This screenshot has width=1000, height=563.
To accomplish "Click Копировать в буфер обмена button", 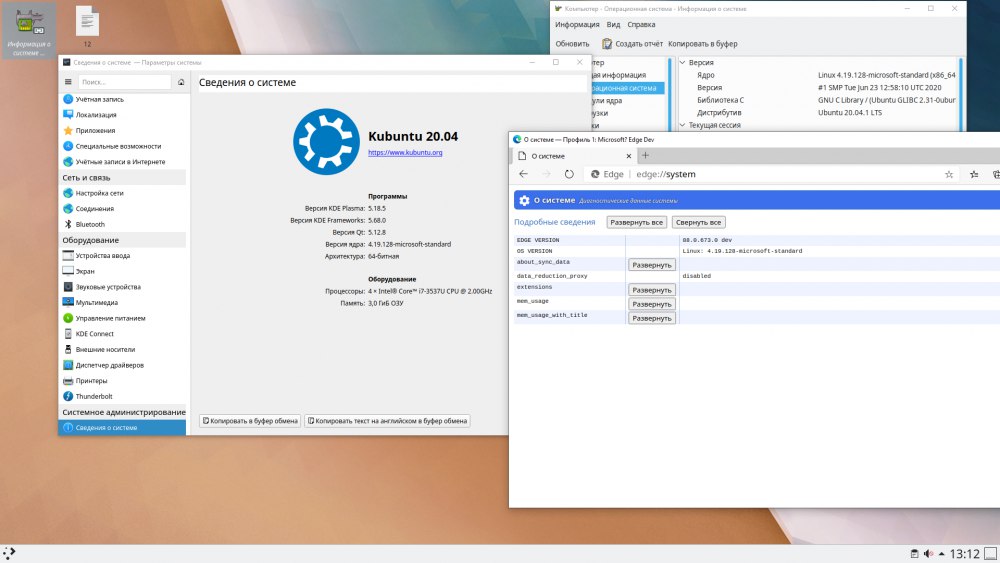I will click(250, 421).
